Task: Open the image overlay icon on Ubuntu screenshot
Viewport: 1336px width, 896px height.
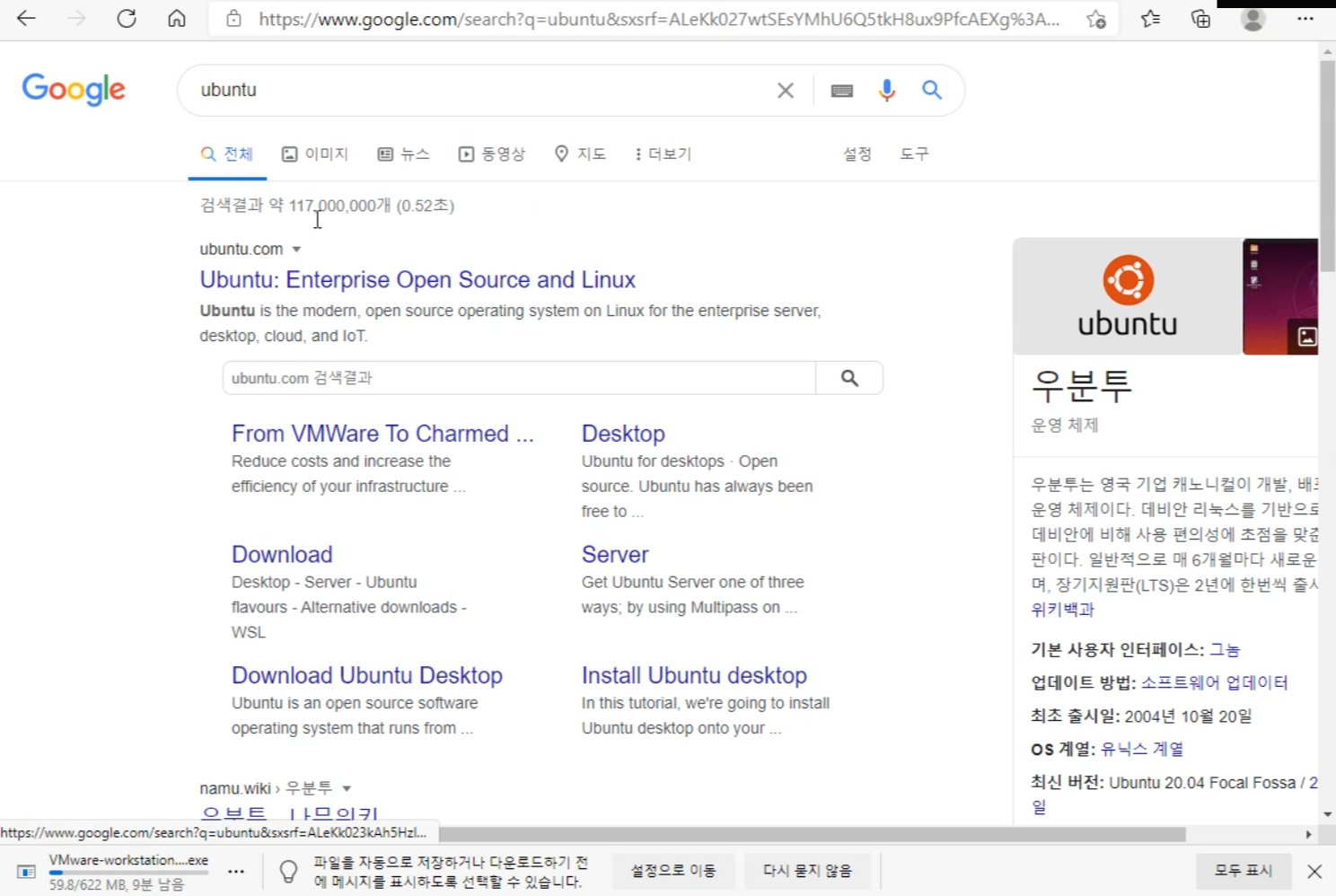Action: tap(1306, 337)
